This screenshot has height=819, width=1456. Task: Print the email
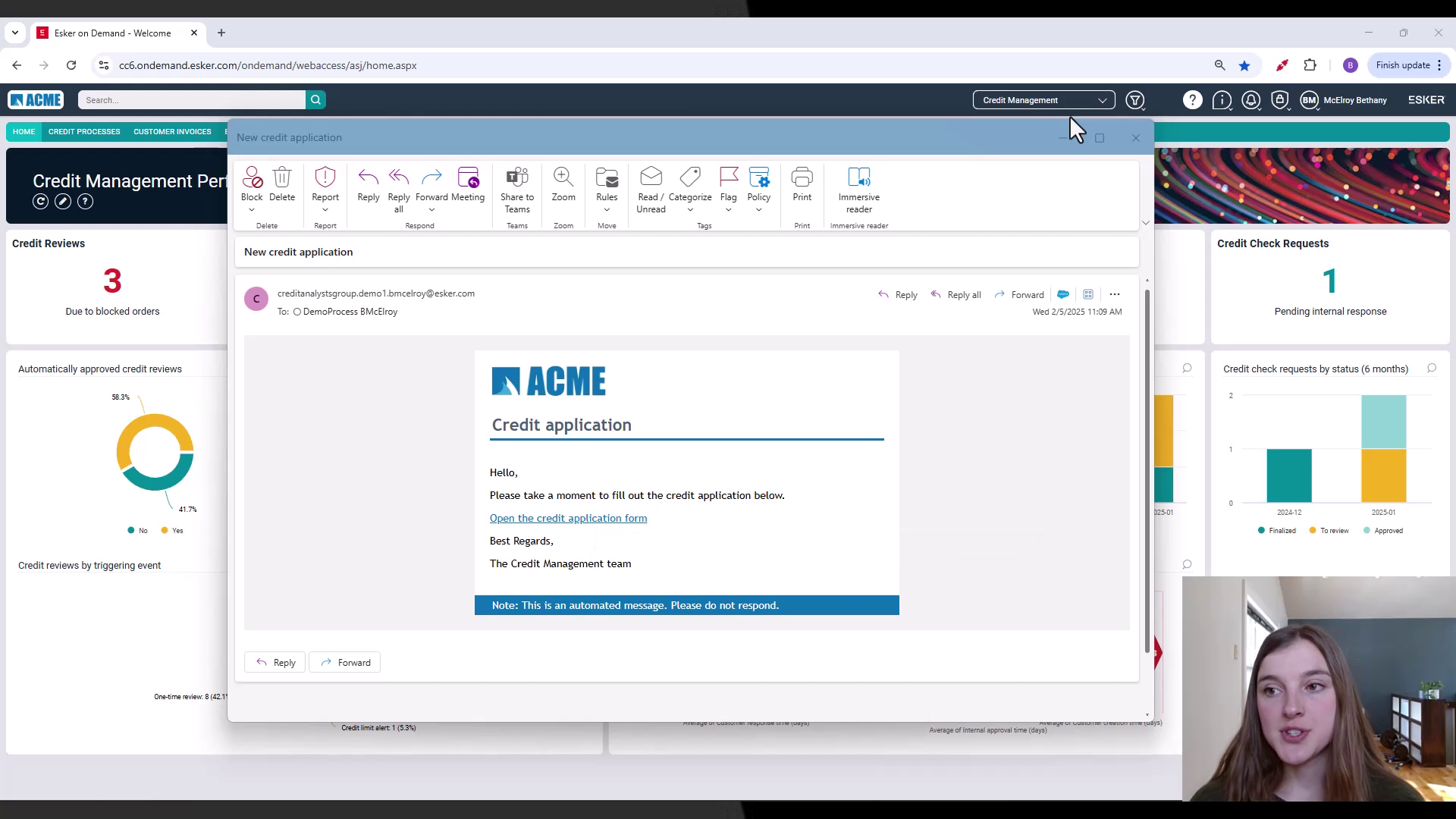point(802,186)
